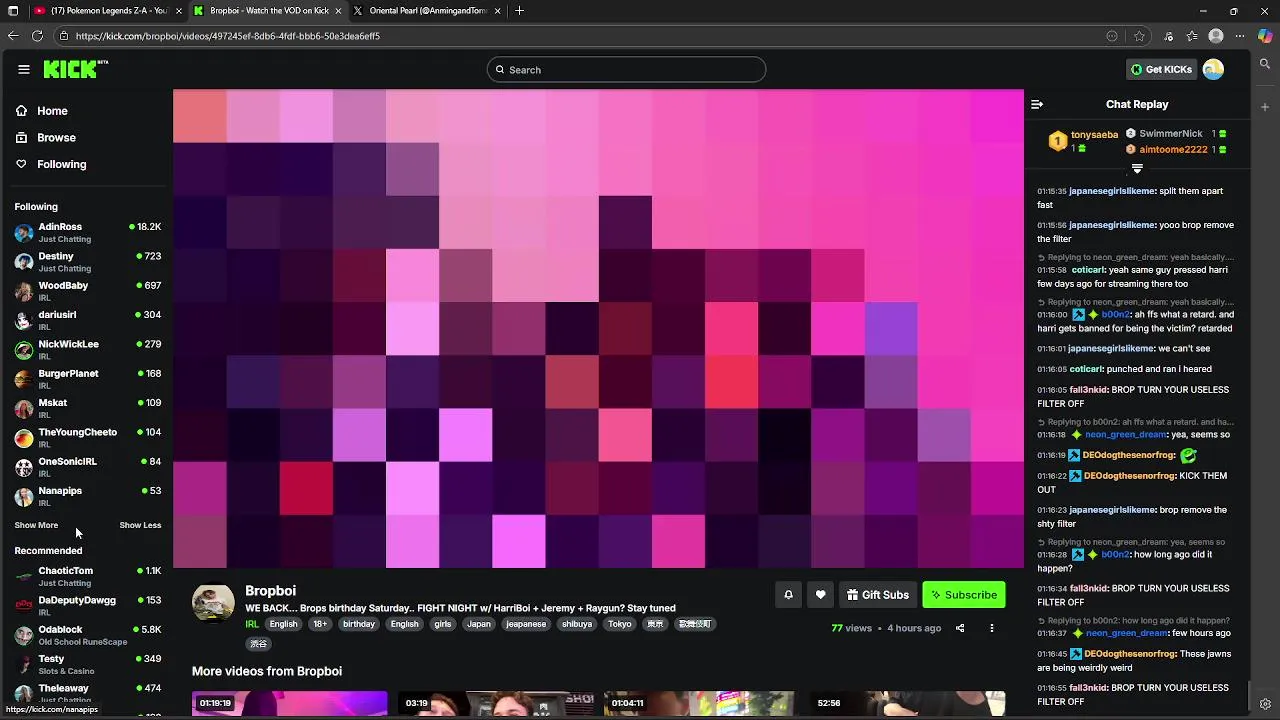1280x720 pixels.
Task: Open the 01:19:19 video thumbnail
Action: click(289, 704)
